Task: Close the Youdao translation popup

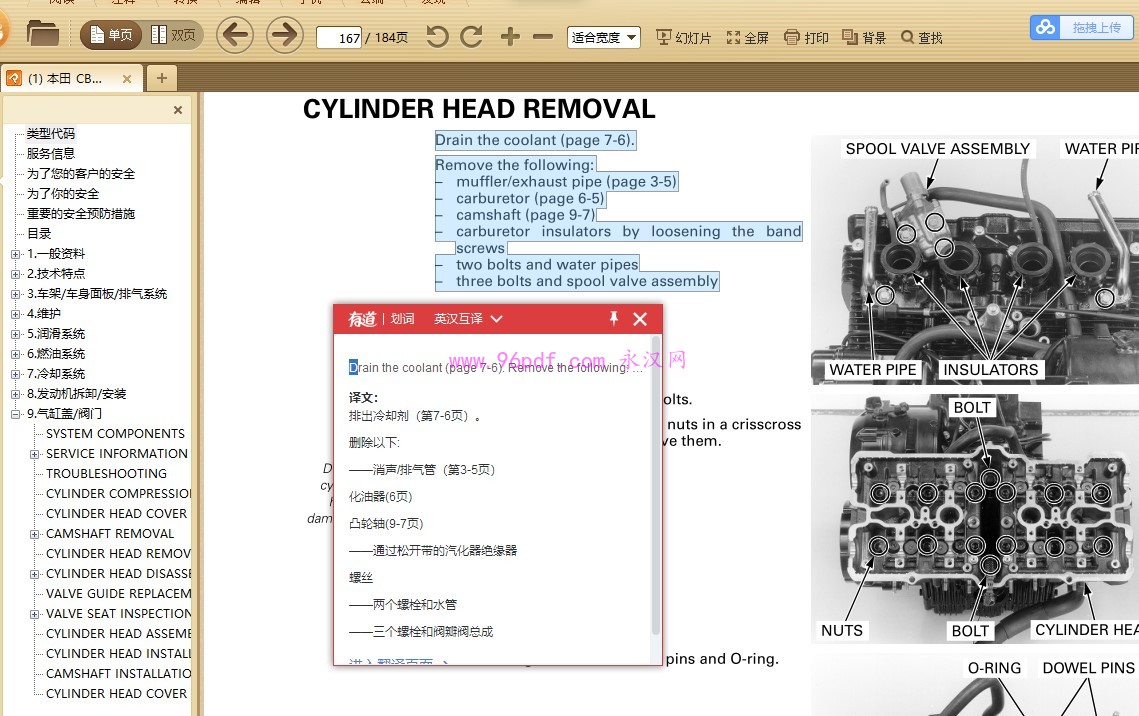Action: click(x=640, y=319)
